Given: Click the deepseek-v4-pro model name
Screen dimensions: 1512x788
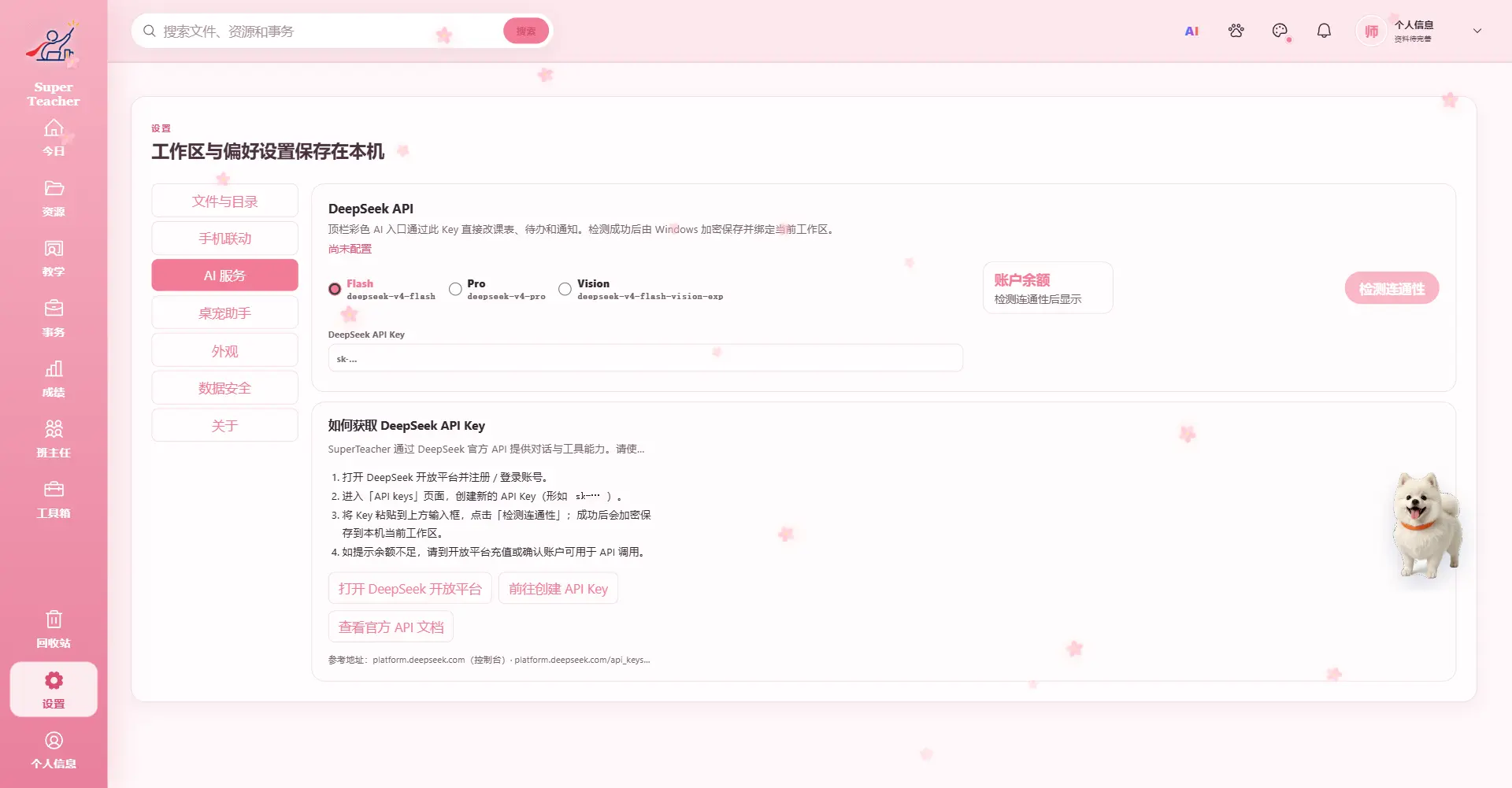Looking at the screenshot, I should coord(506,297).
